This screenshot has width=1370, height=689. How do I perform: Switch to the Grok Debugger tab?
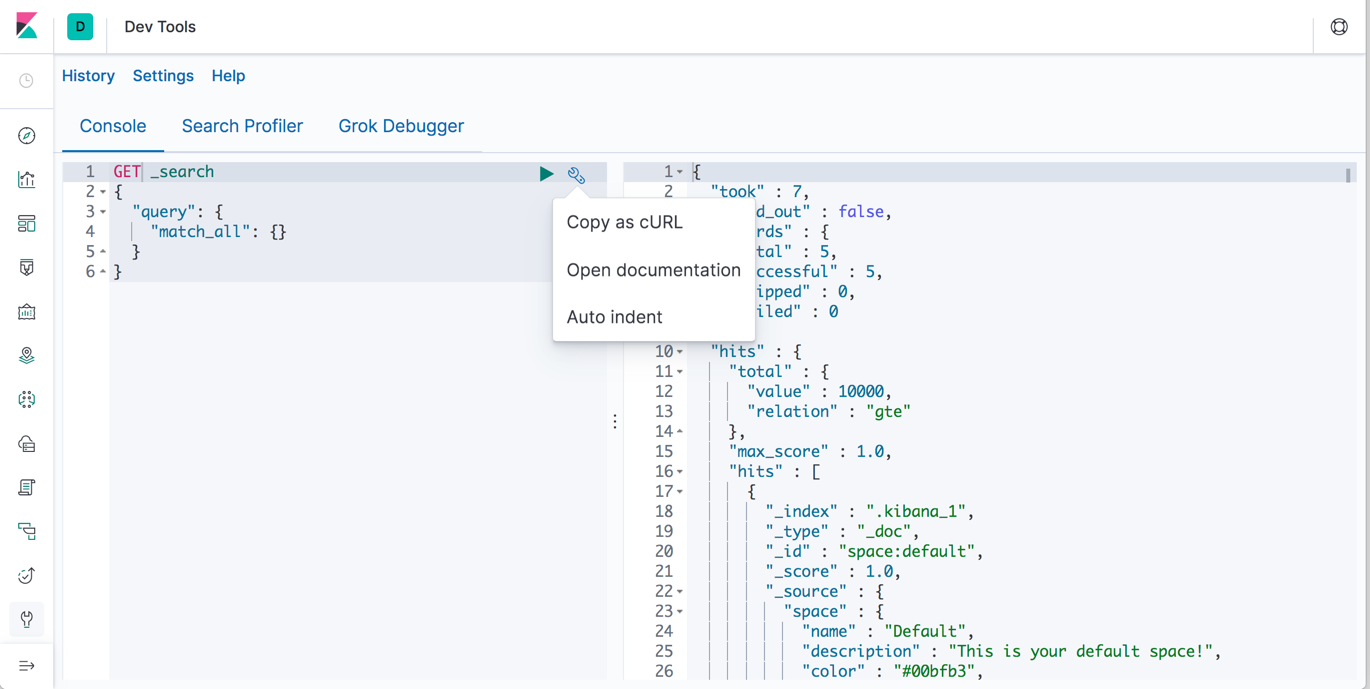pos(401,126)
